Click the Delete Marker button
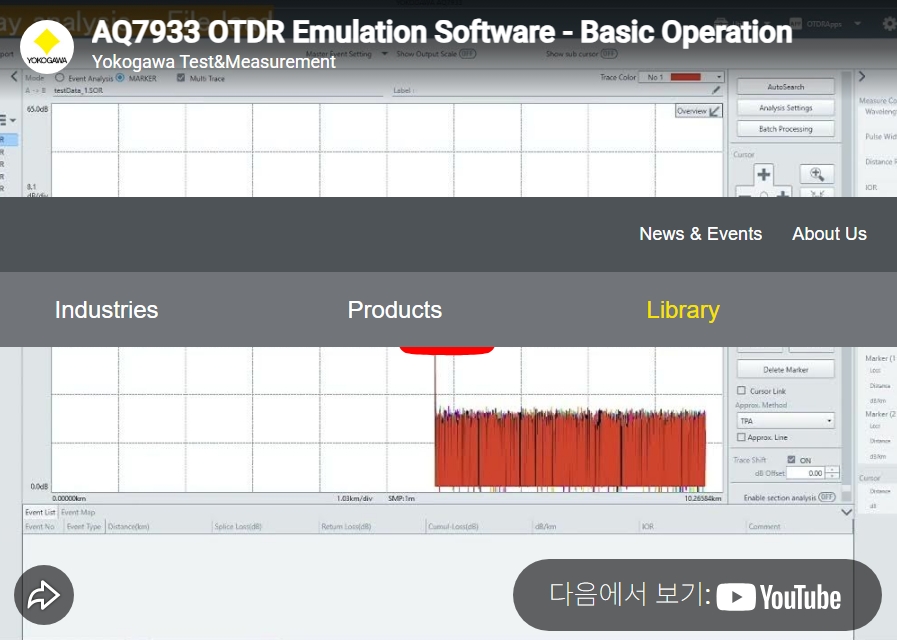The width and height of the screenshot is (897, 640). 785,369
